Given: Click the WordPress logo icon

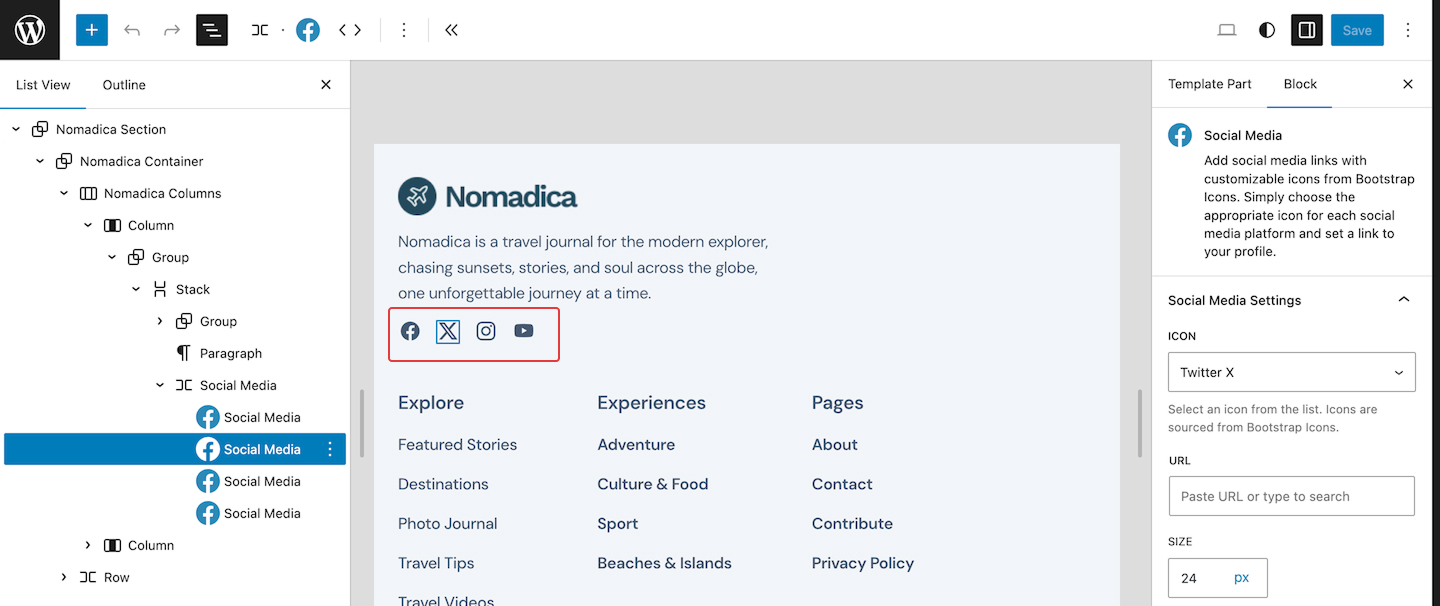Looking at the screenshot, I should tap(30, 30).
